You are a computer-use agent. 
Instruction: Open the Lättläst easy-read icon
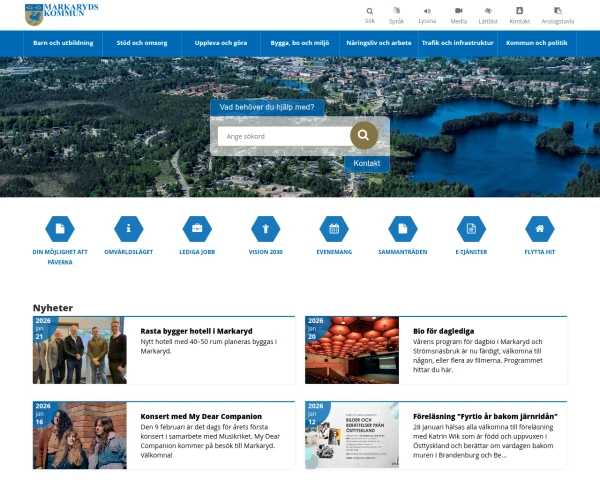tap(488, 13)
